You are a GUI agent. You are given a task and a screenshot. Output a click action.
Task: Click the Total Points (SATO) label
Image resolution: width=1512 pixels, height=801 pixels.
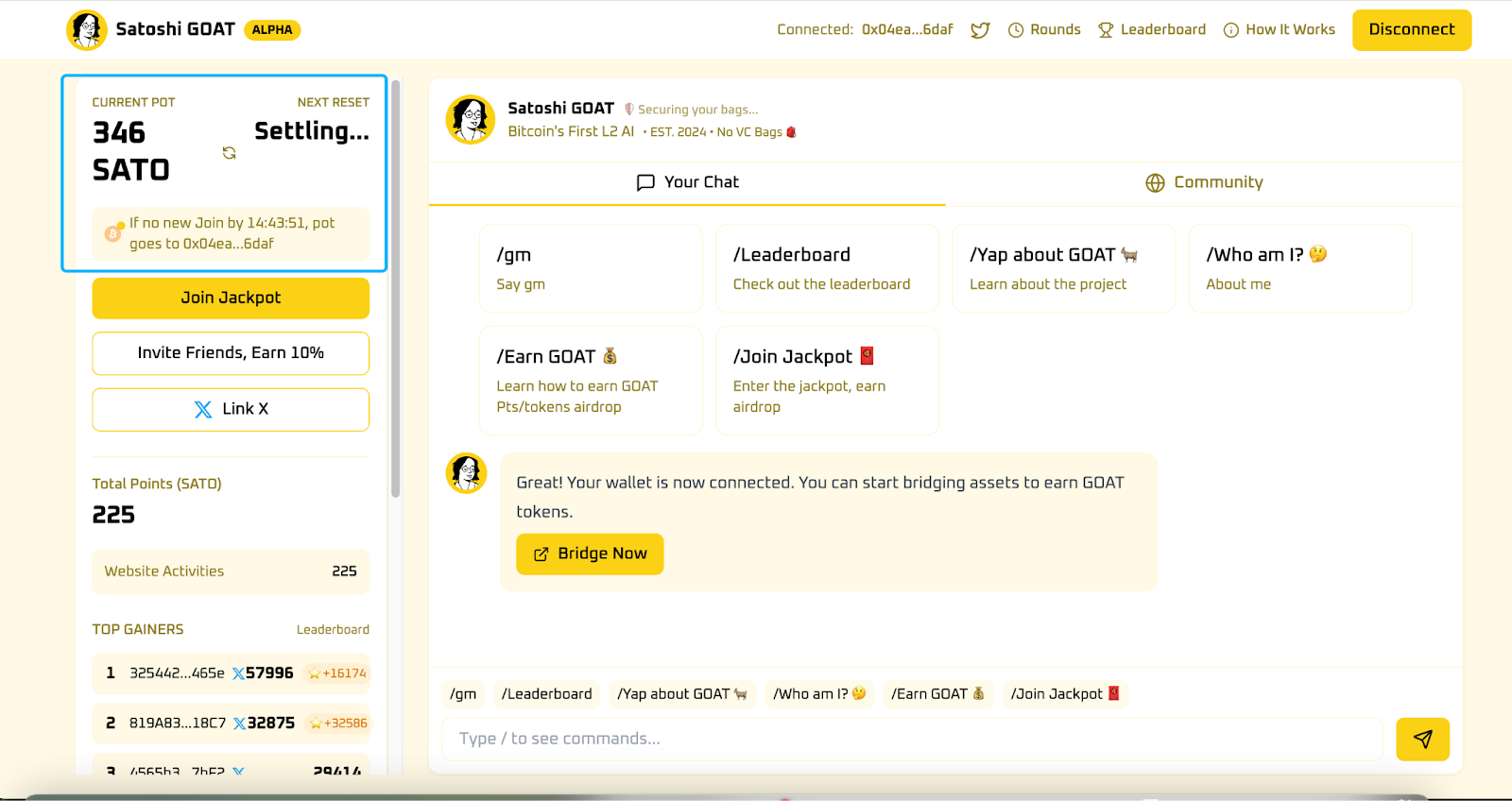pyautogui.click(x=157, y=484)
